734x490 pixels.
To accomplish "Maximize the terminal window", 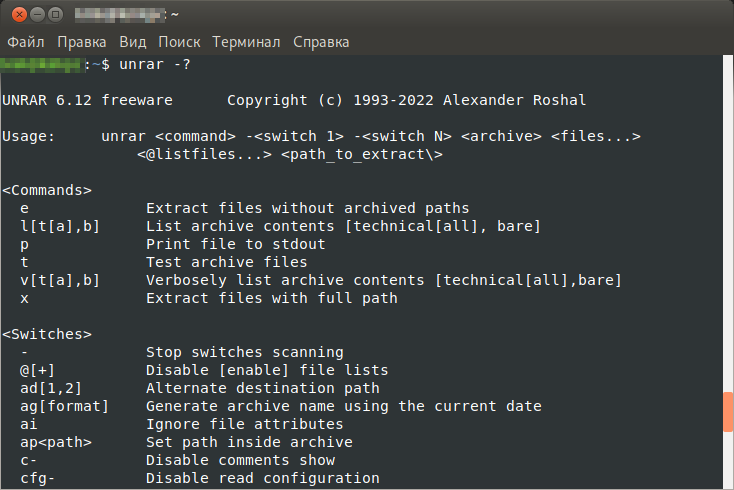I will coord(54,15).
